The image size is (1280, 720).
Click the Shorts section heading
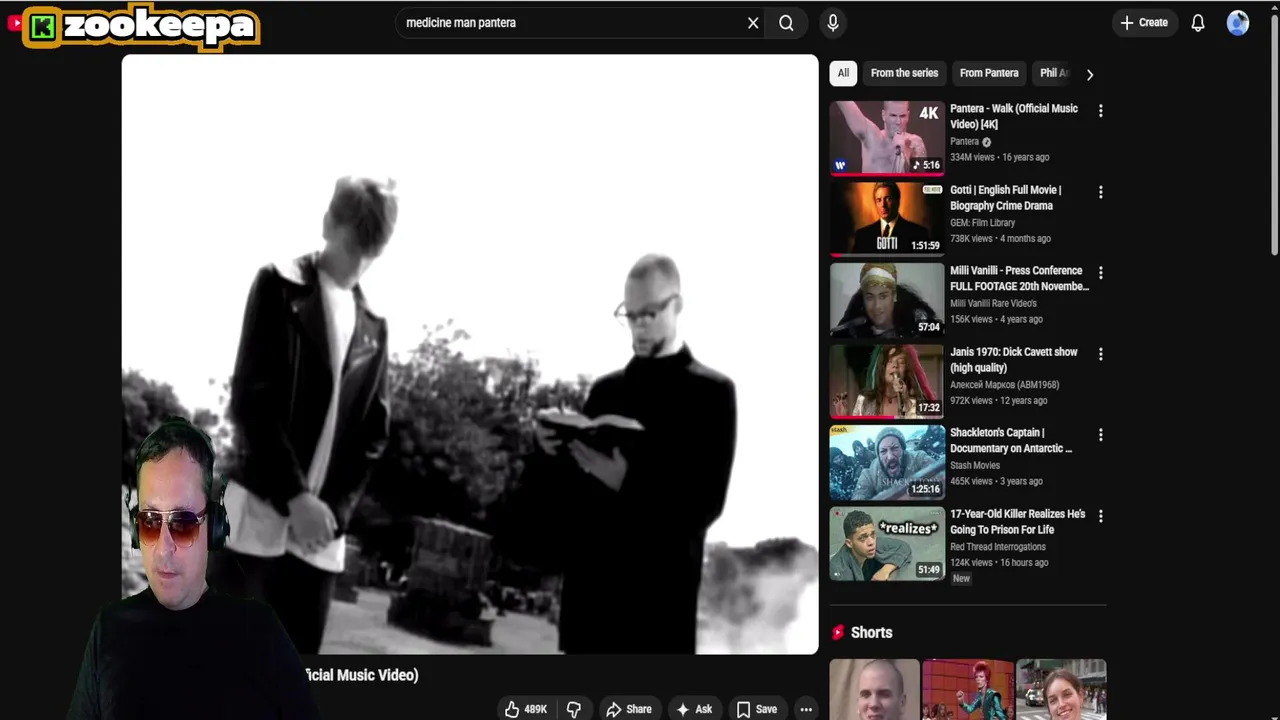click(x=871, y=632)
